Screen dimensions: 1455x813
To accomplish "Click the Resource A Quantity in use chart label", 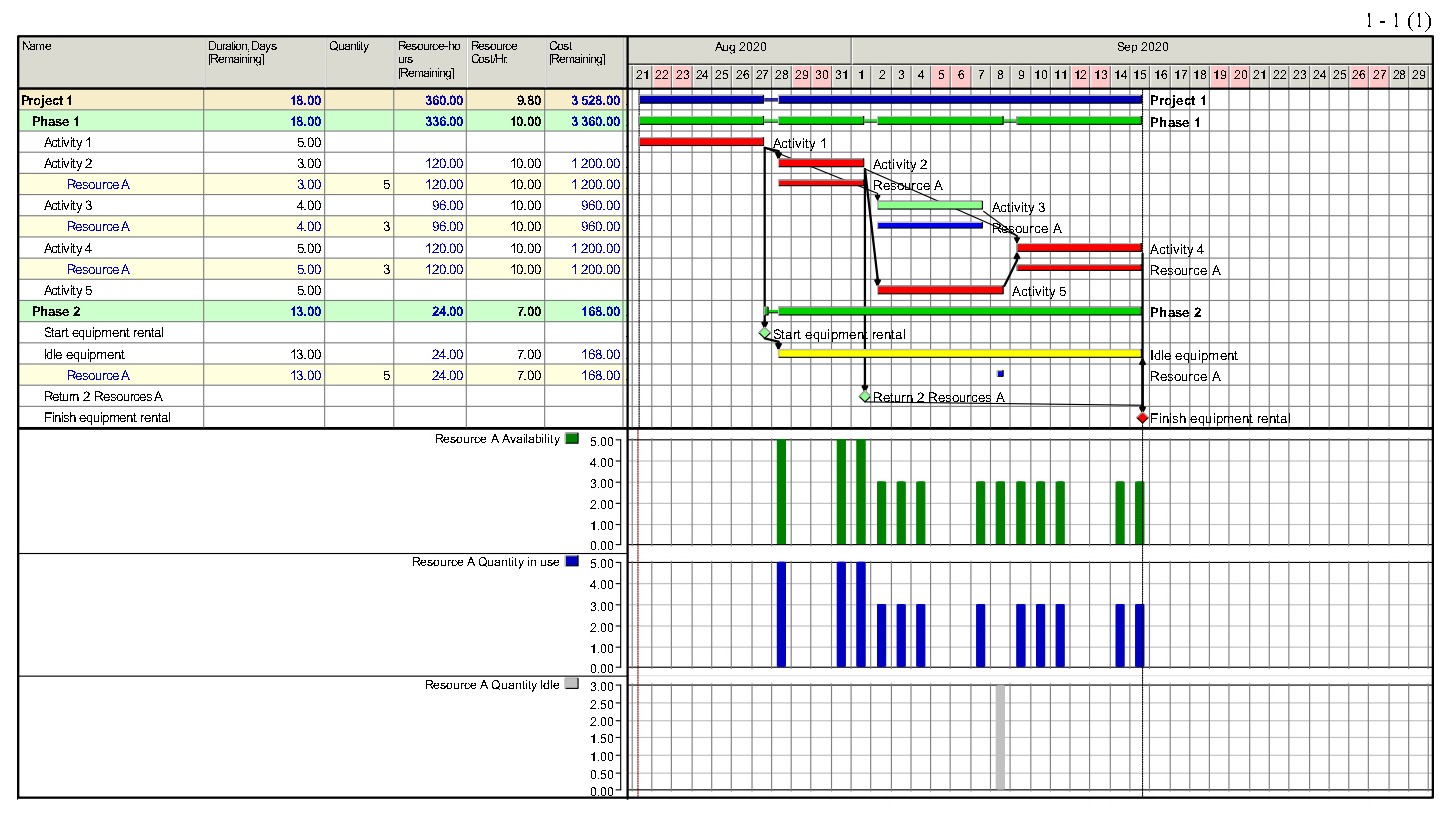I will click(x=486, y=561).
